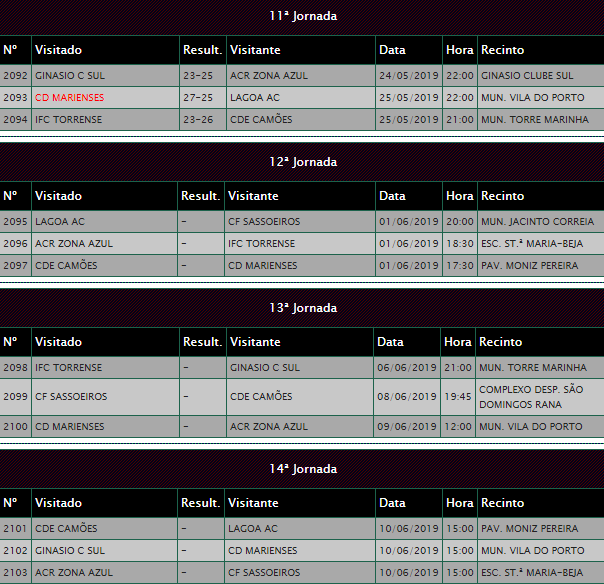Screen dimensions: 604x584
Task: Click CDE CAMÕES home team in match 2097
Action: pos(66,265)
